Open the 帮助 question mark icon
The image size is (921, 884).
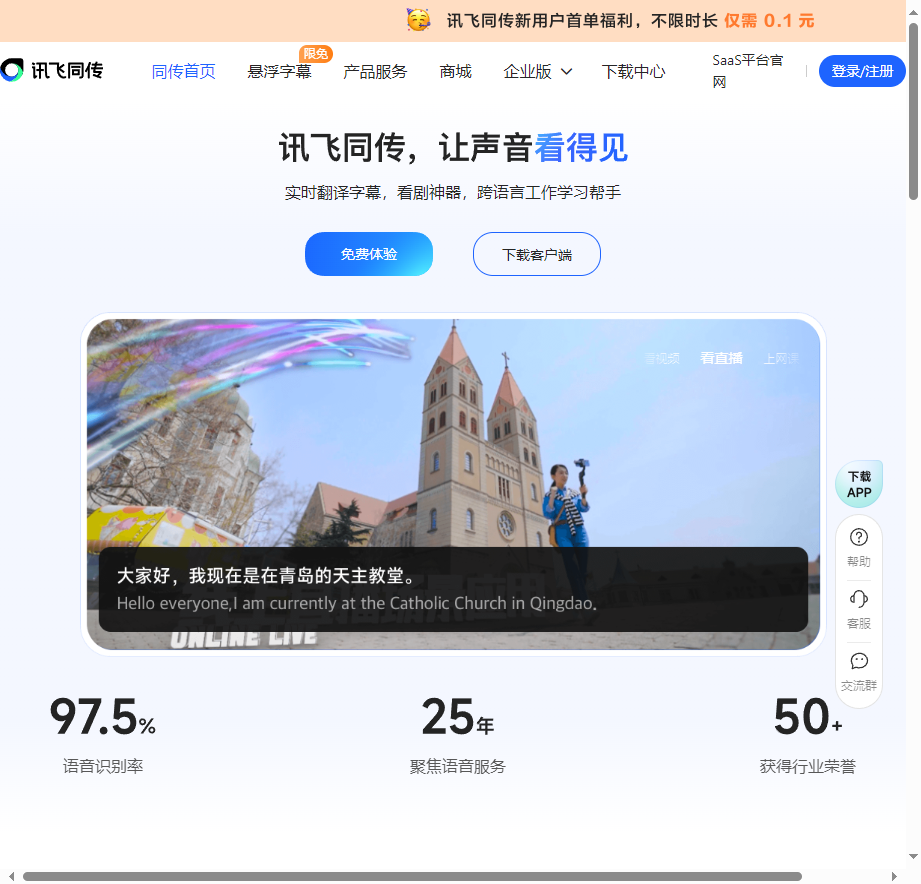pyautogui.click(x=859, y=537)
